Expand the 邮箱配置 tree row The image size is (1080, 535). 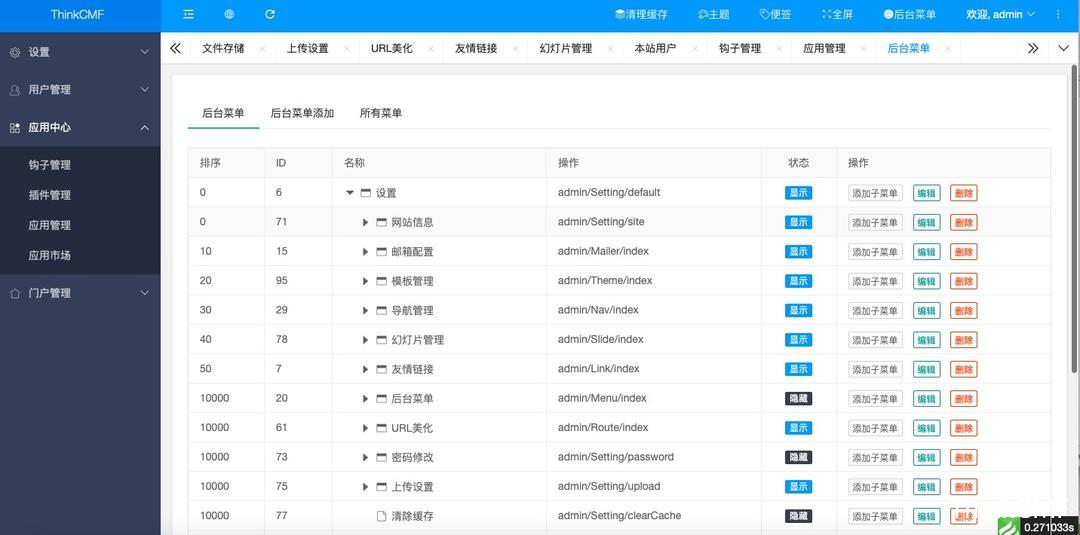click(366, 251)
